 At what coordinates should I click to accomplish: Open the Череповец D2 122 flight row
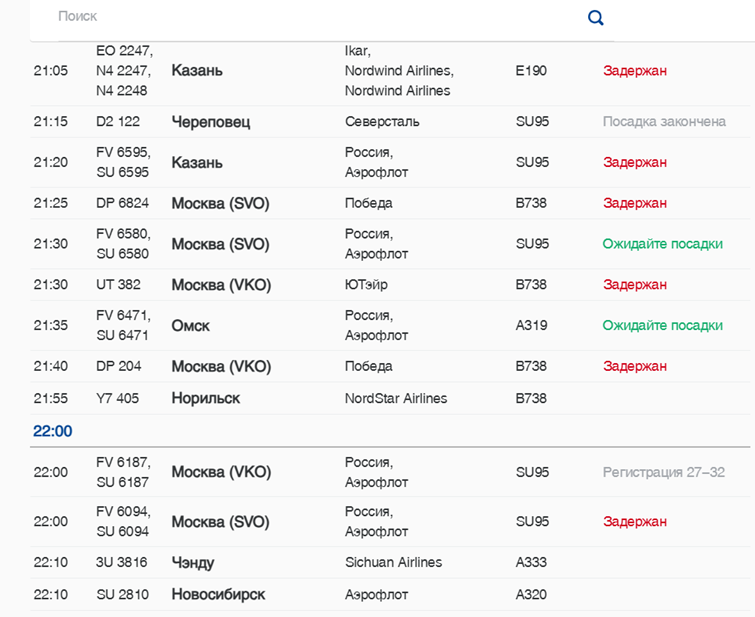(211, 122)
